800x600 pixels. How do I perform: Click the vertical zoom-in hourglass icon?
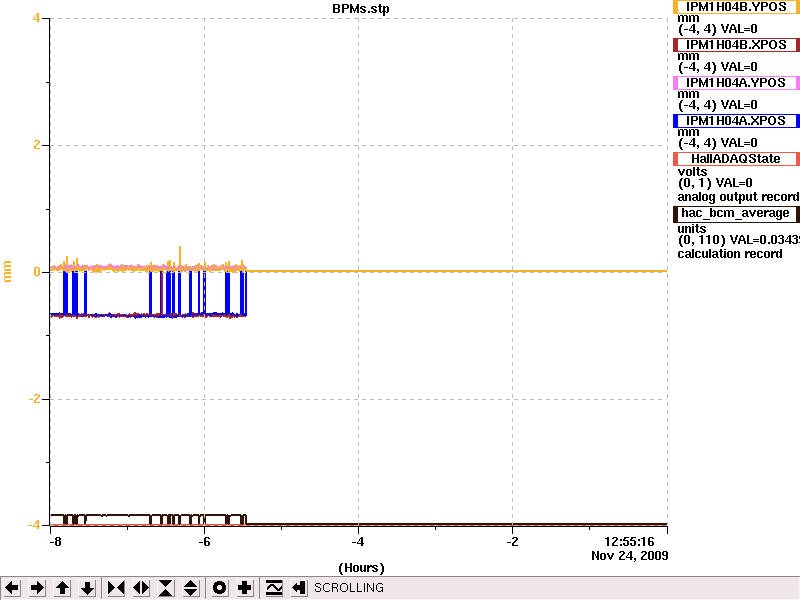click(166, 588)
